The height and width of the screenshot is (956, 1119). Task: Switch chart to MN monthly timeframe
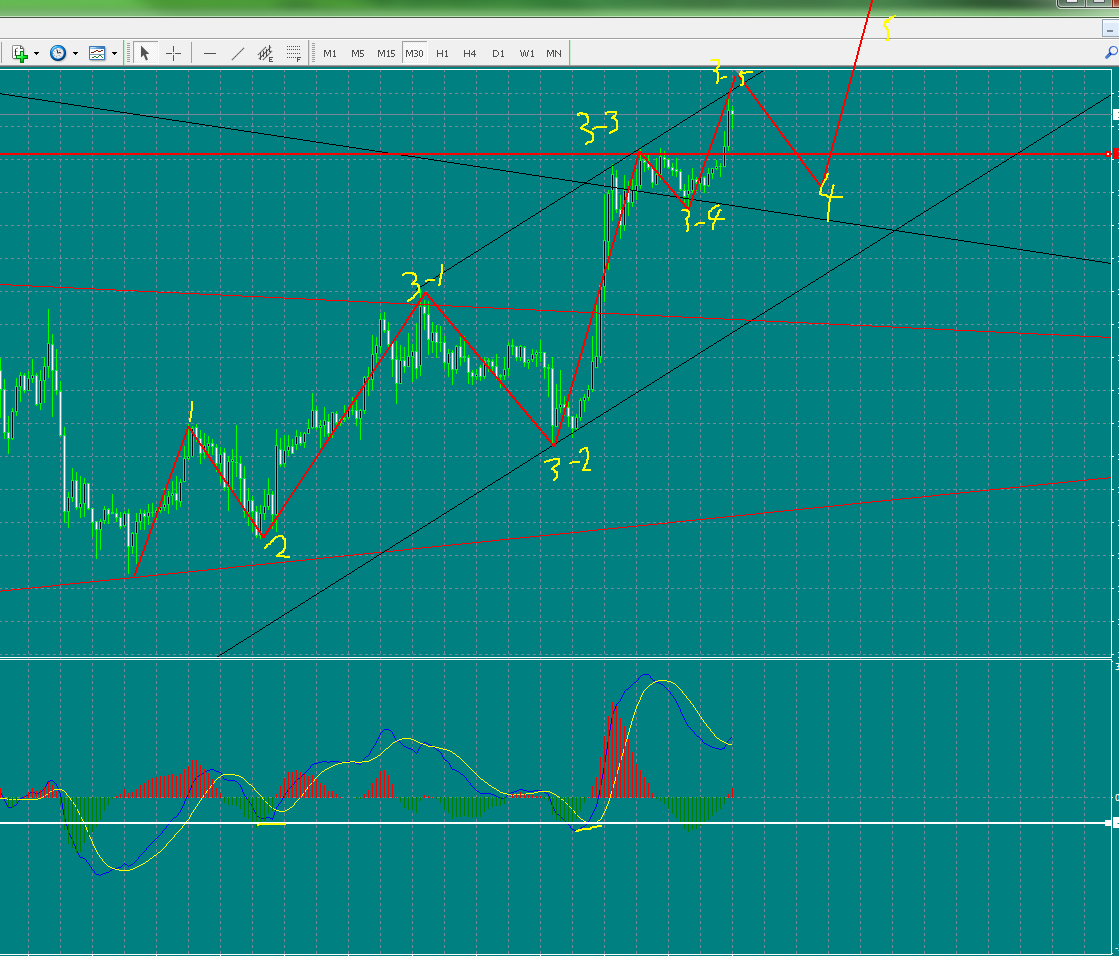(554, 54)
